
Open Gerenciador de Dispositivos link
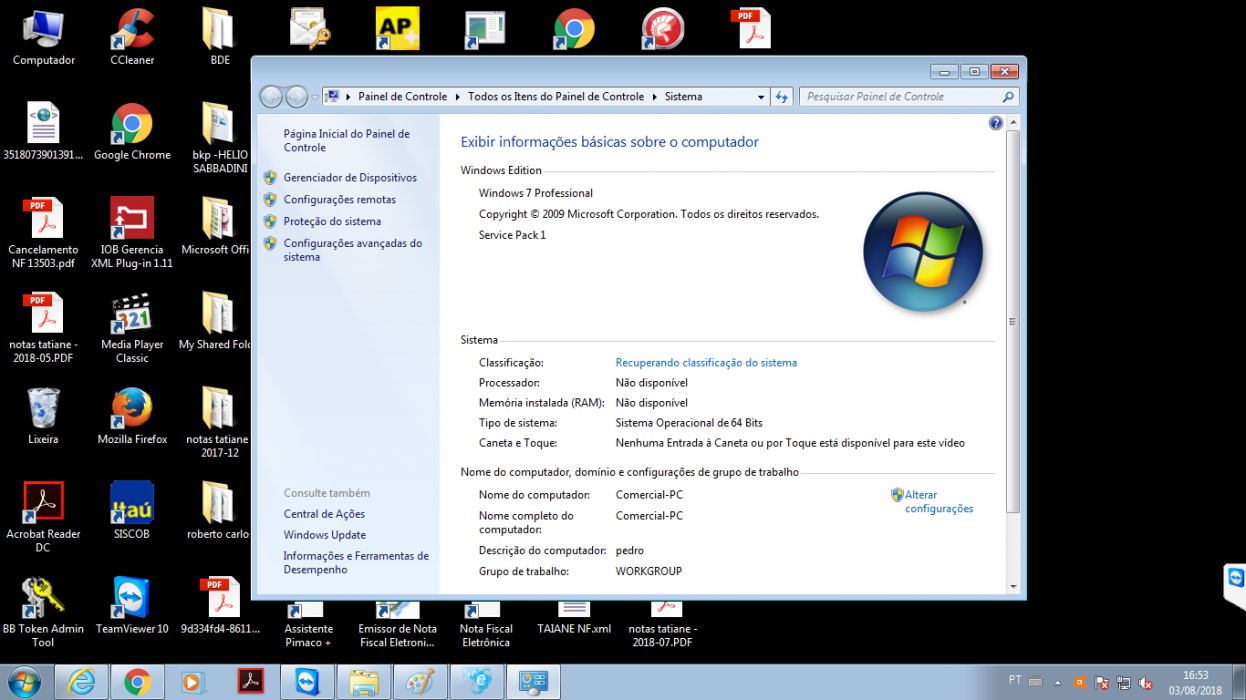[350, 177]
